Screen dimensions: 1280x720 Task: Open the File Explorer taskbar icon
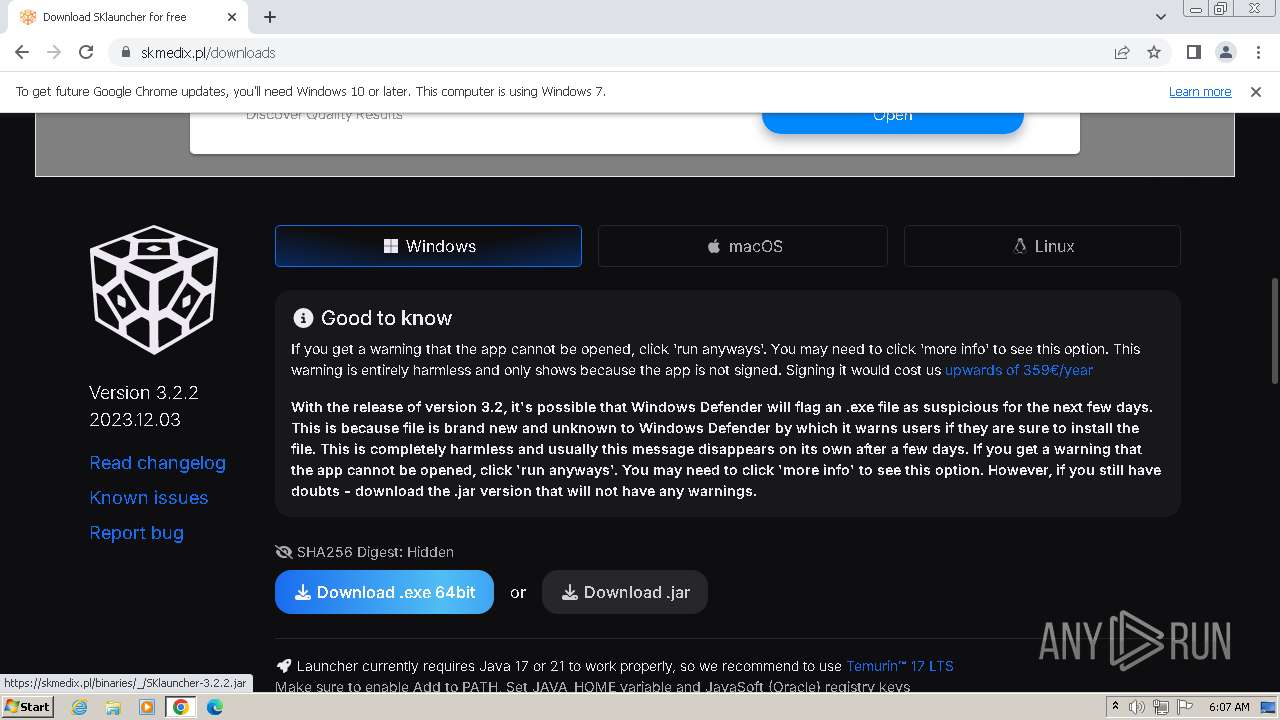(x=113, y=707)
